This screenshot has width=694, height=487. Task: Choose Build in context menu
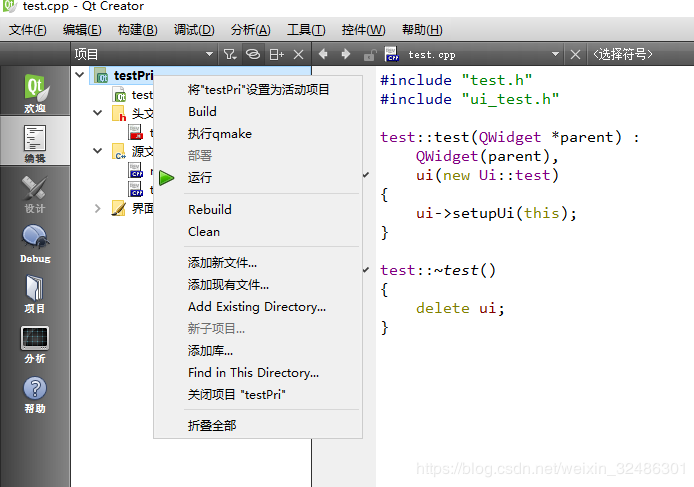(x=258, y=112)
